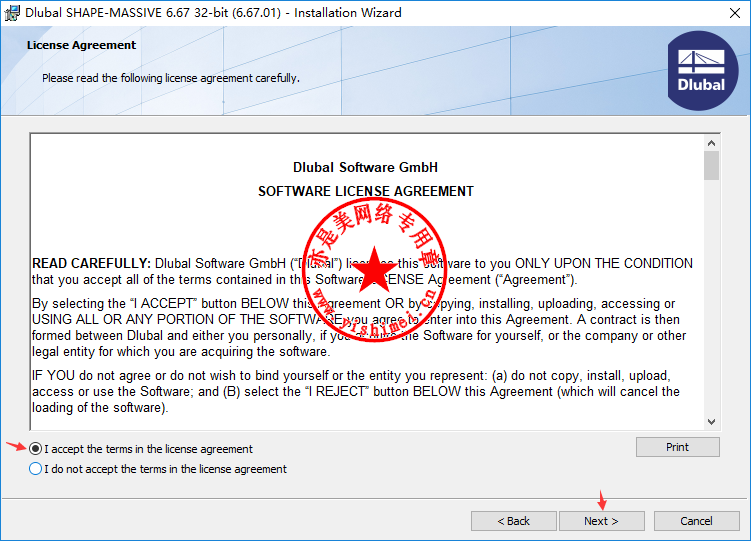The height and width of the screenshot is (541, 751).
Task: Print the license agreement
Action: tap(677, 447)
